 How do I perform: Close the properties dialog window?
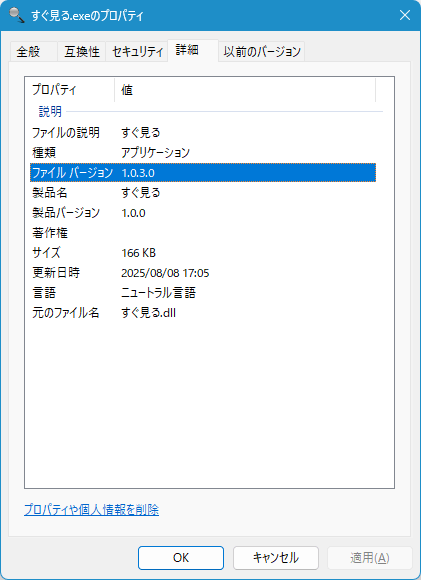pyautogui.click(x=405, y=15)
